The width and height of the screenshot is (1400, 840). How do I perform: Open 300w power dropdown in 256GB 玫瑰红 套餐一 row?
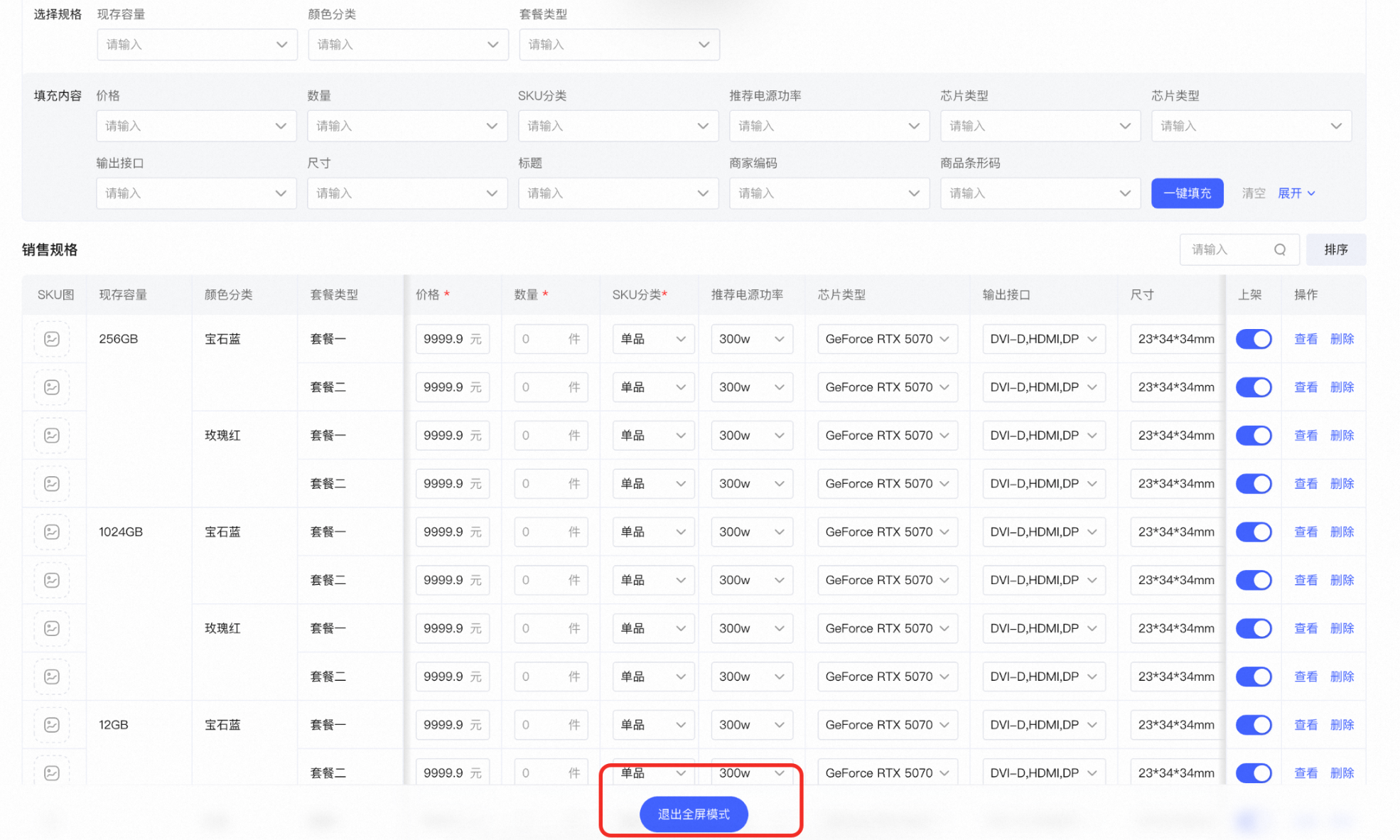click(752, 436)
